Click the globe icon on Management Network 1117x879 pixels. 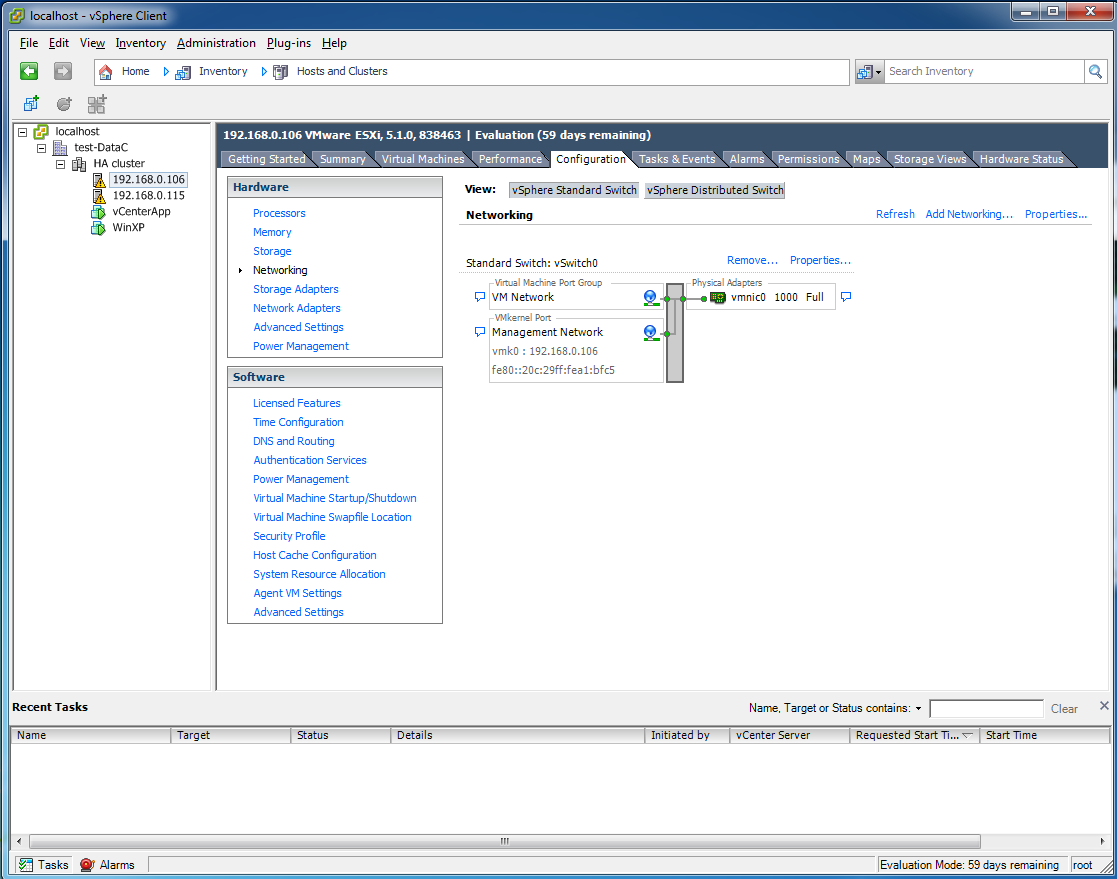[650, 333]
